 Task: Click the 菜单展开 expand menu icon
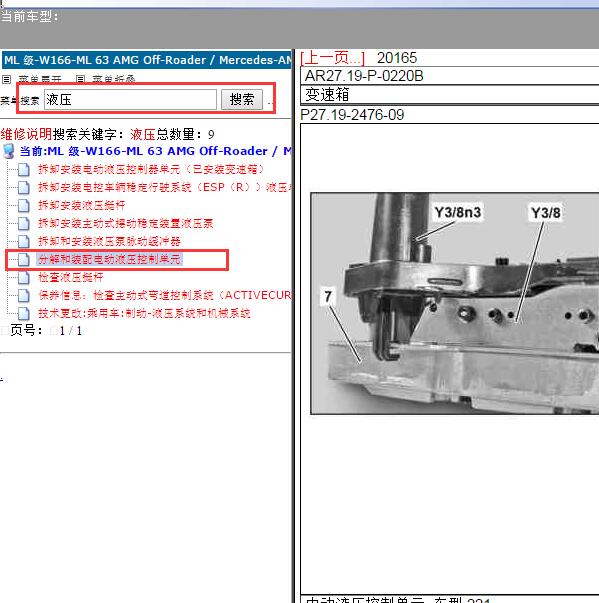(x=7, y=79)
